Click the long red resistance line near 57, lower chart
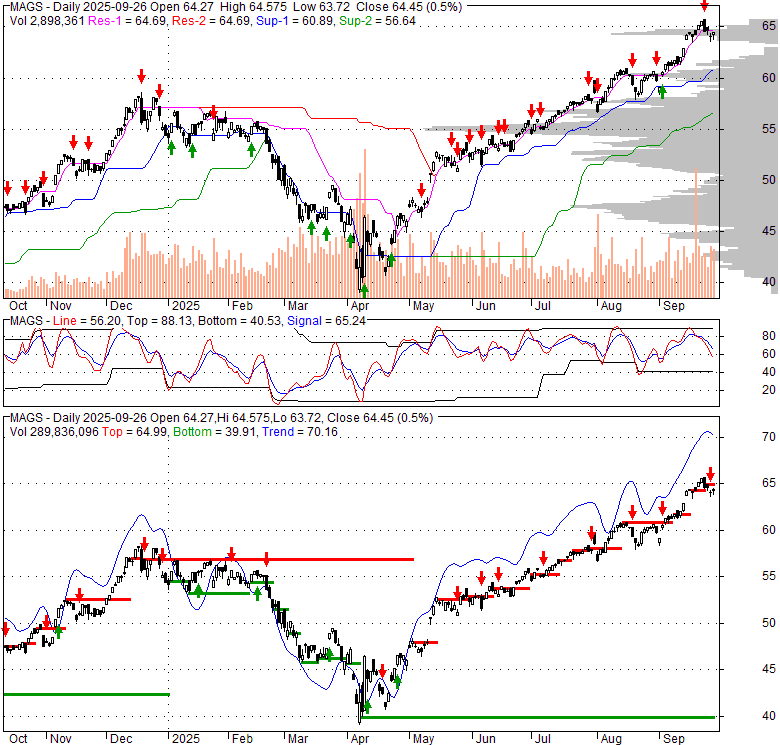Screen dimensions: 780x745 [272, 559]
